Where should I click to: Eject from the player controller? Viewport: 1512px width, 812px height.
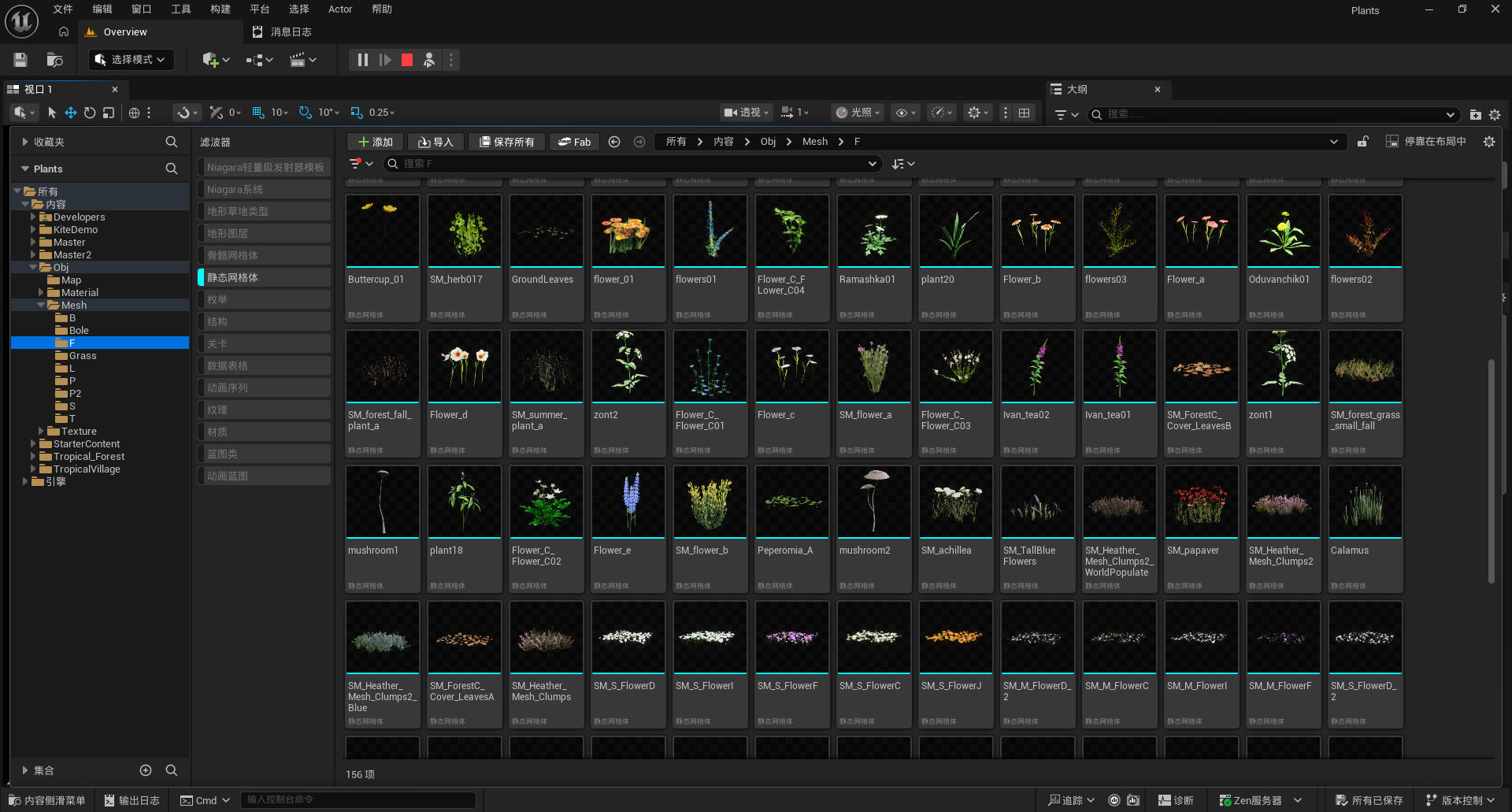[x=429, y=60]
